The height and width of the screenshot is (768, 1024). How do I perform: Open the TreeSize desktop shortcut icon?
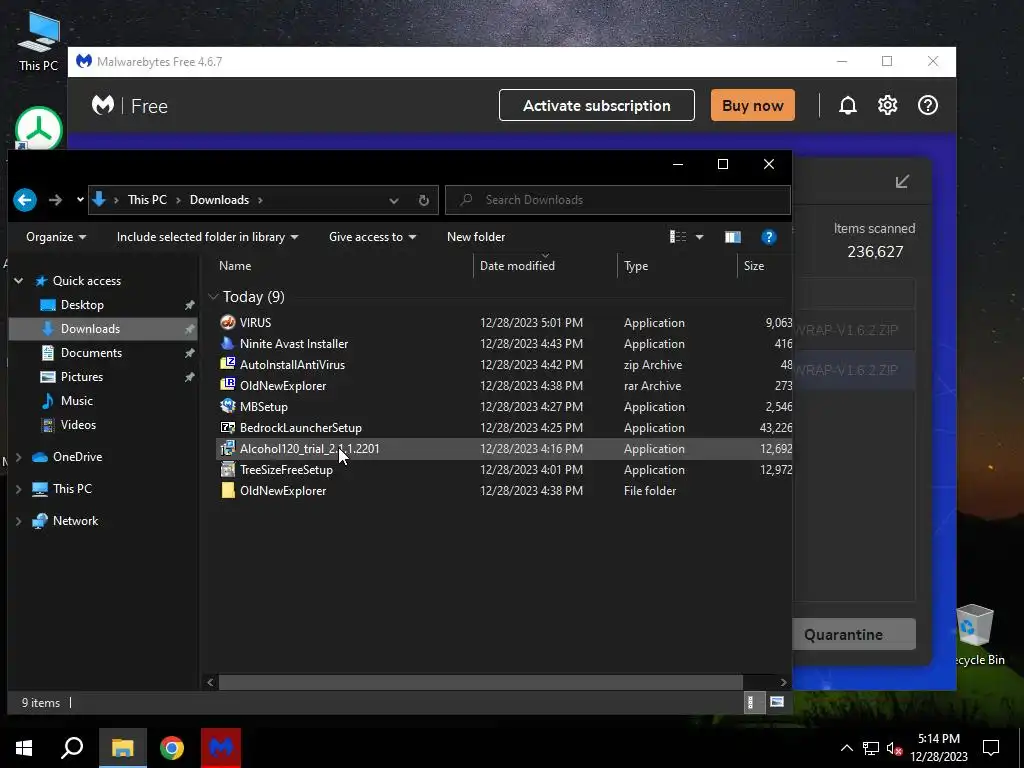click(39, 129)
